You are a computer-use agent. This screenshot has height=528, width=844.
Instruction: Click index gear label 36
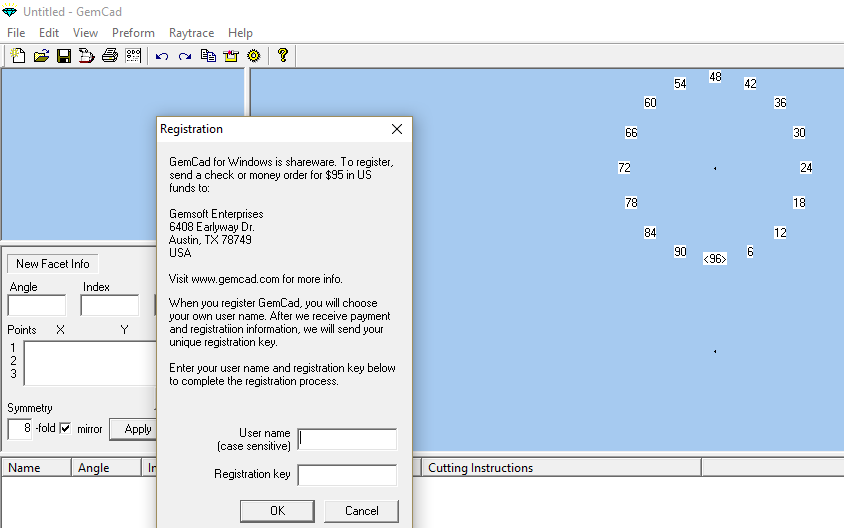(780, 103)
